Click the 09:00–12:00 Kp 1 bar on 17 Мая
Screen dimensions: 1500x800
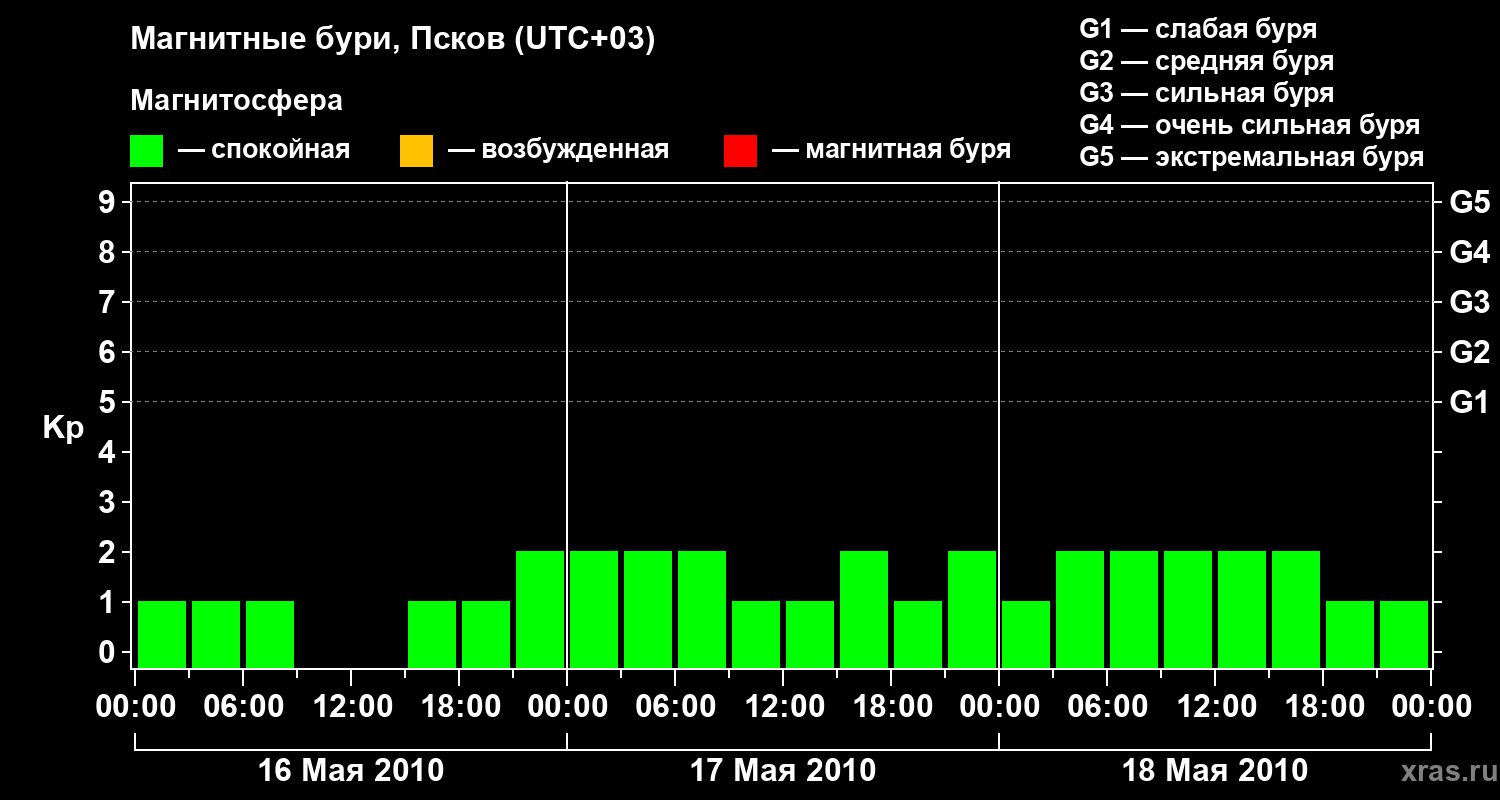756,634
